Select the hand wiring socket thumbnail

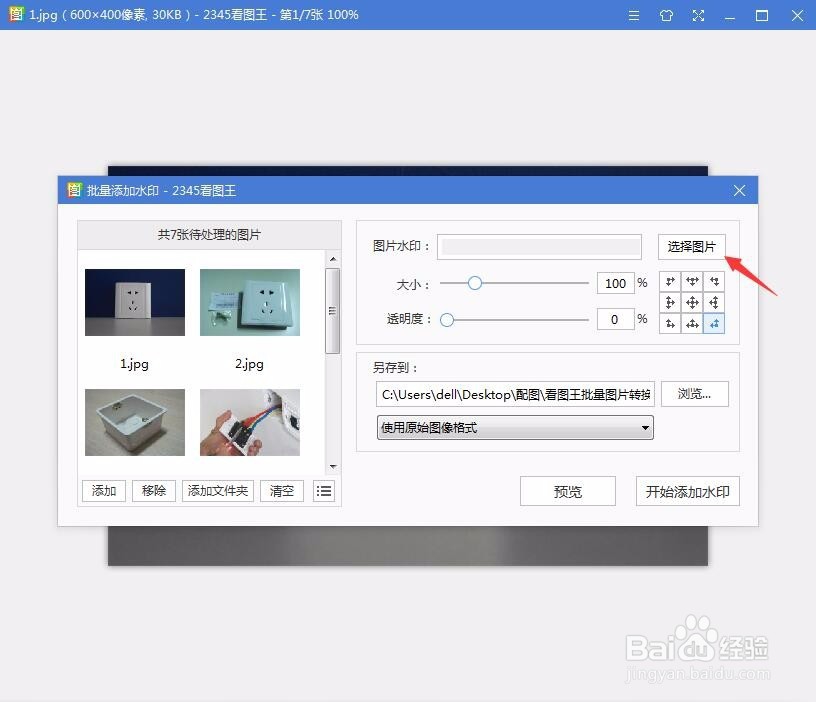point(250,423)
